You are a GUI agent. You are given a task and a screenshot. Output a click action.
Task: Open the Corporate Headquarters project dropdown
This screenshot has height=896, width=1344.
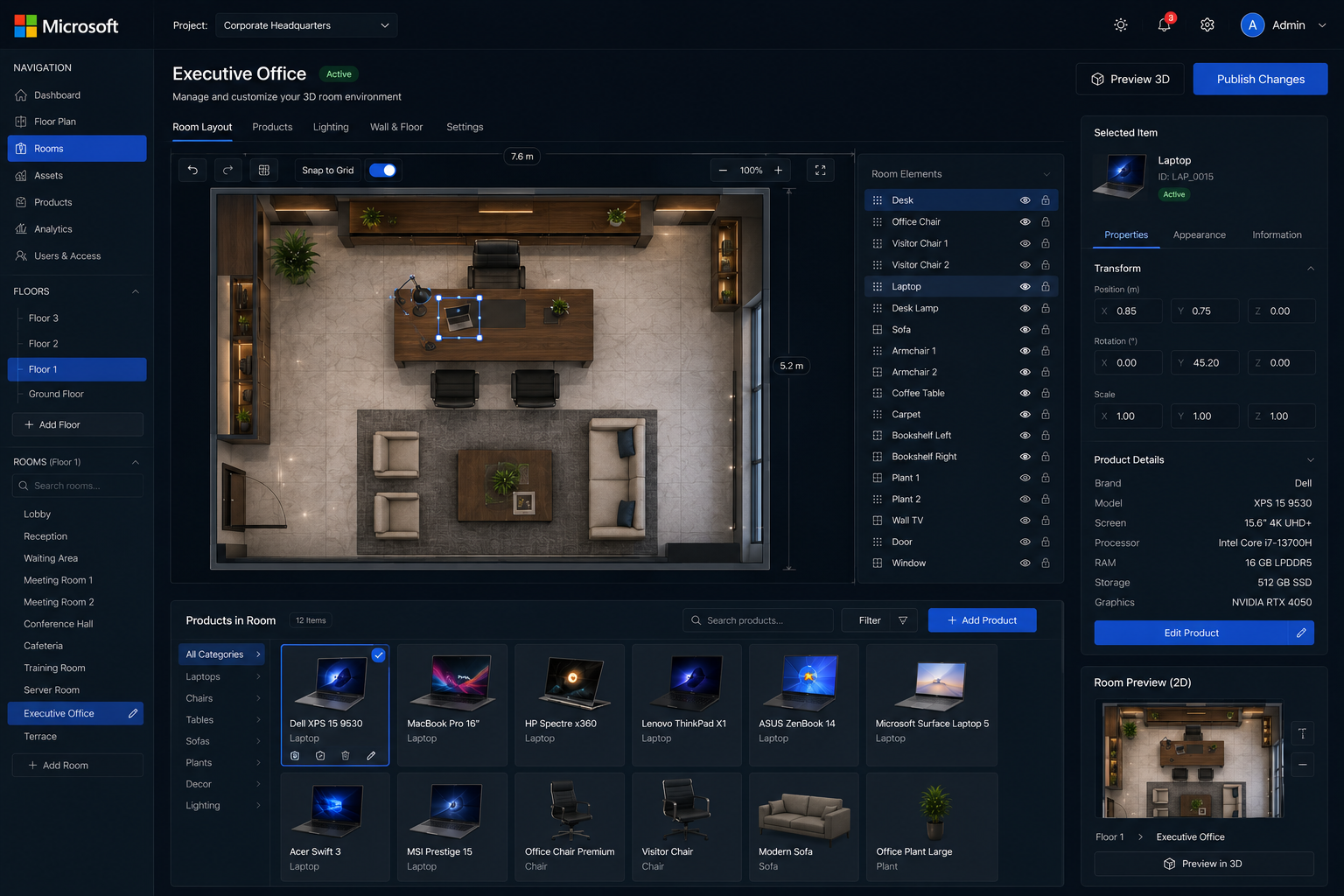click(306, 25)
